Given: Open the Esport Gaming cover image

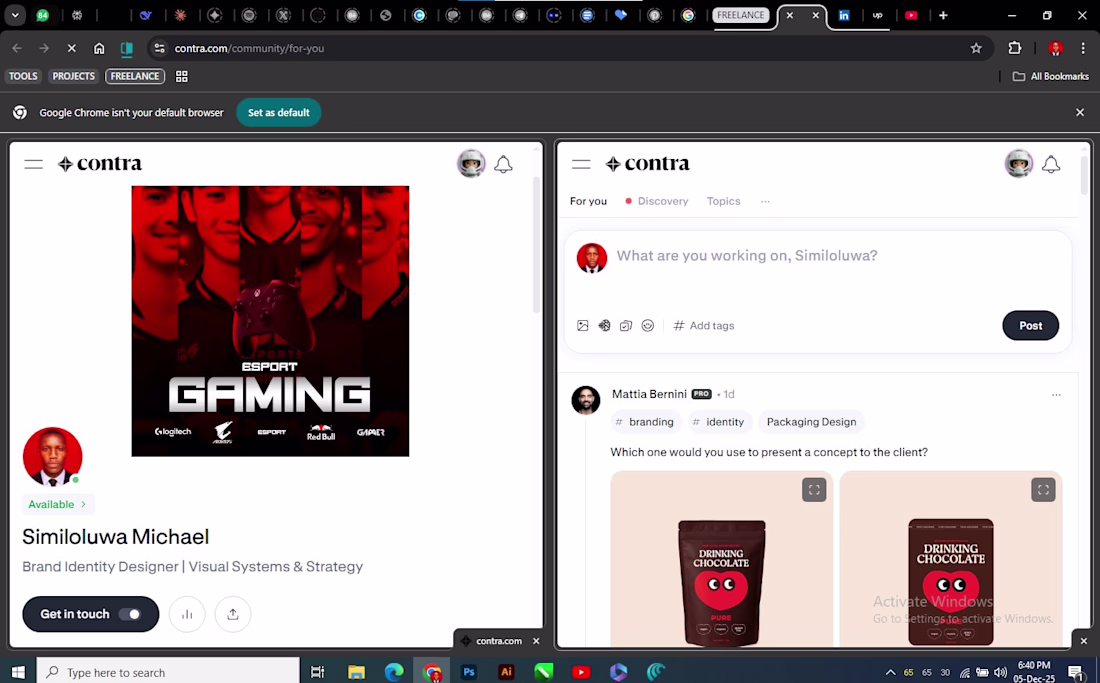Looking at the screenshot, I should [270, 321].
